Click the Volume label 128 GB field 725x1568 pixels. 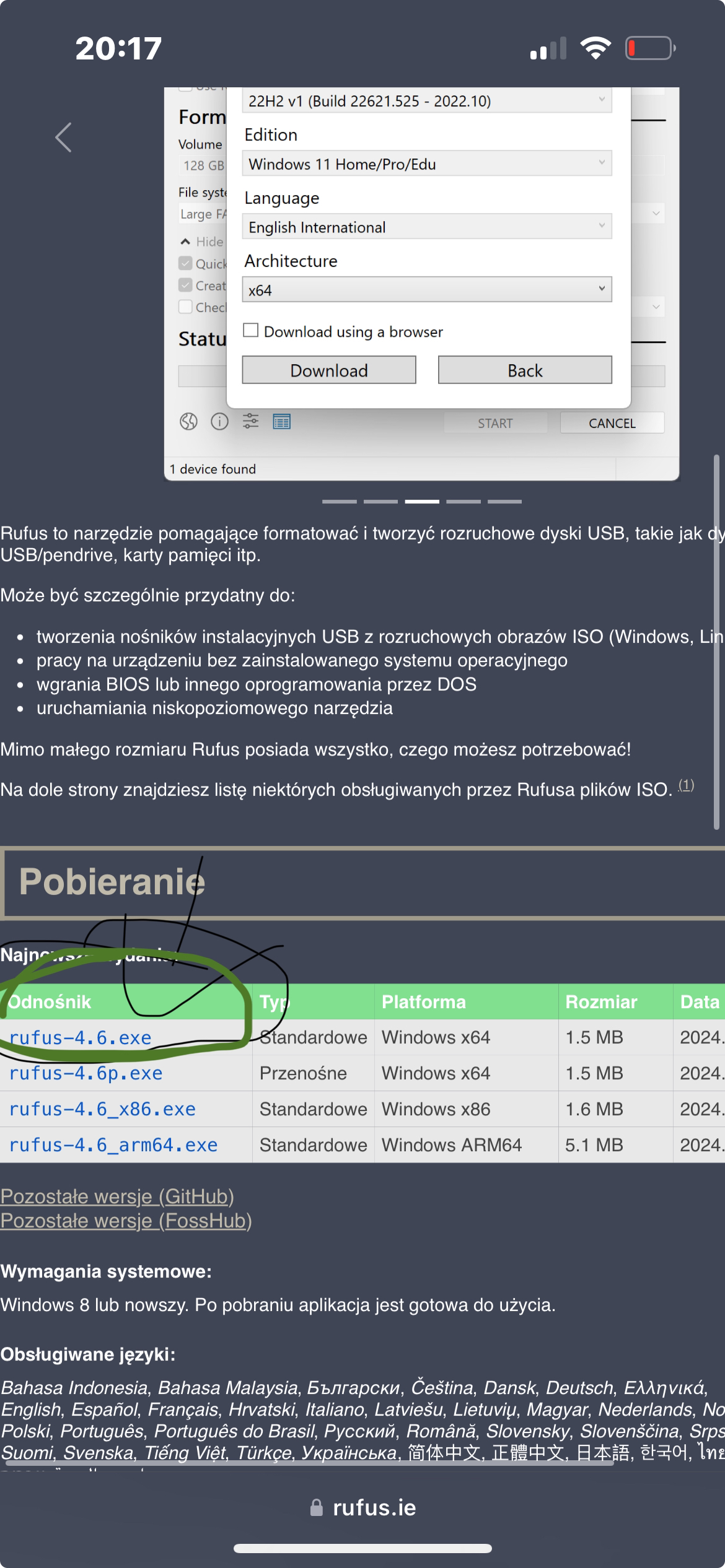coord(203,165)
